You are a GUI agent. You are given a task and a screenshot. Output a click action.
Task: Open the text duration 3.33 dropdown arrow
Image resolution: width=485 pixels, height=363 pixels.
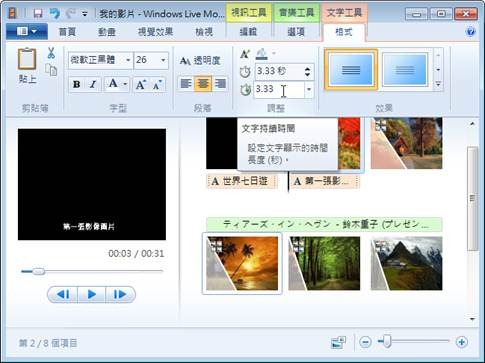(x=309, y=89)
